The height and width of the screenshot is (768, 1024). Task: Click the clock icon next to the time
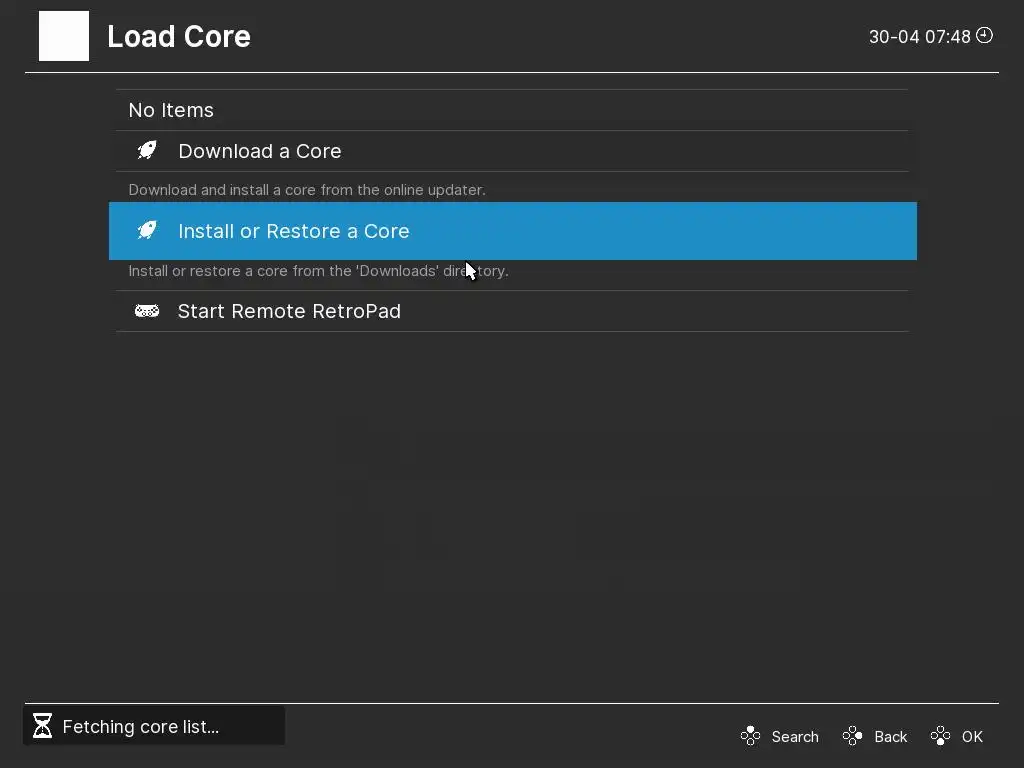tap(984, 36)
